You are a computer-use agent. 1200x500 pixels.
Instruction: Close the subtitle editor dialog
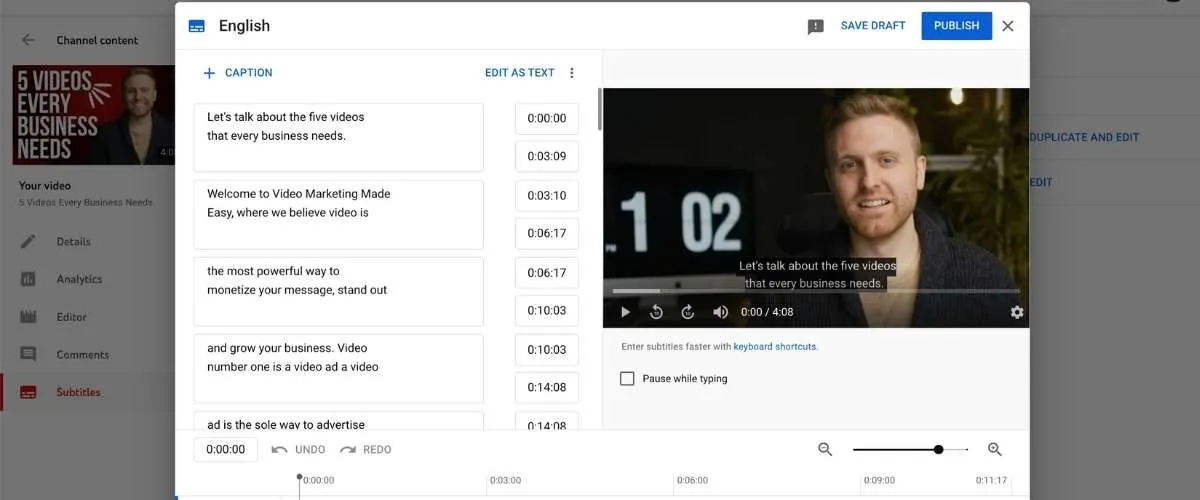pos(1008,26)
